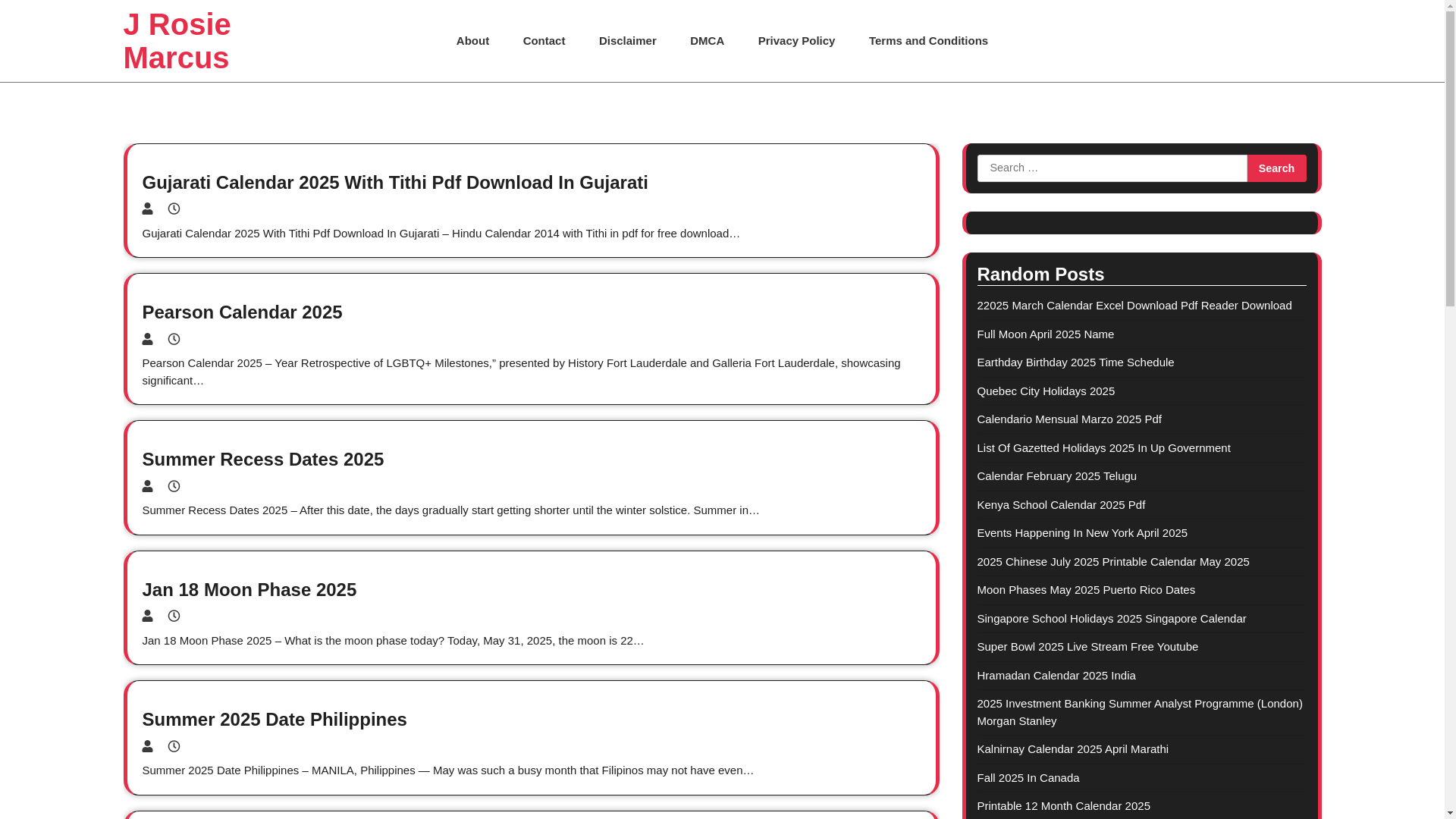
Task: Click clock icon under Summer 2025 Date Philippines
Action: (174, 746)
